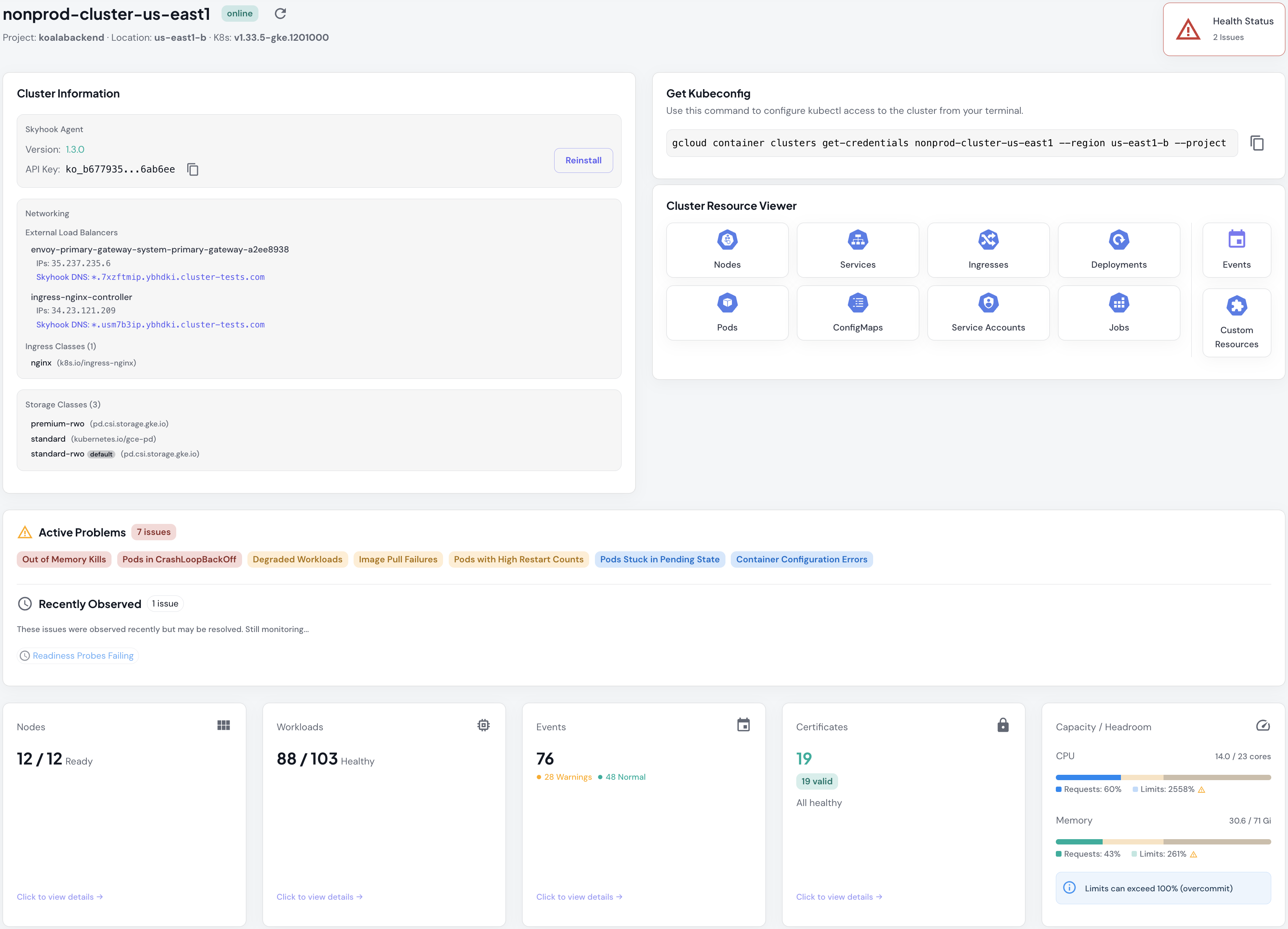Open ConfigMaps in the resource viewer
This screenshot has width=1288, height=929.
(x=858, y=313)
